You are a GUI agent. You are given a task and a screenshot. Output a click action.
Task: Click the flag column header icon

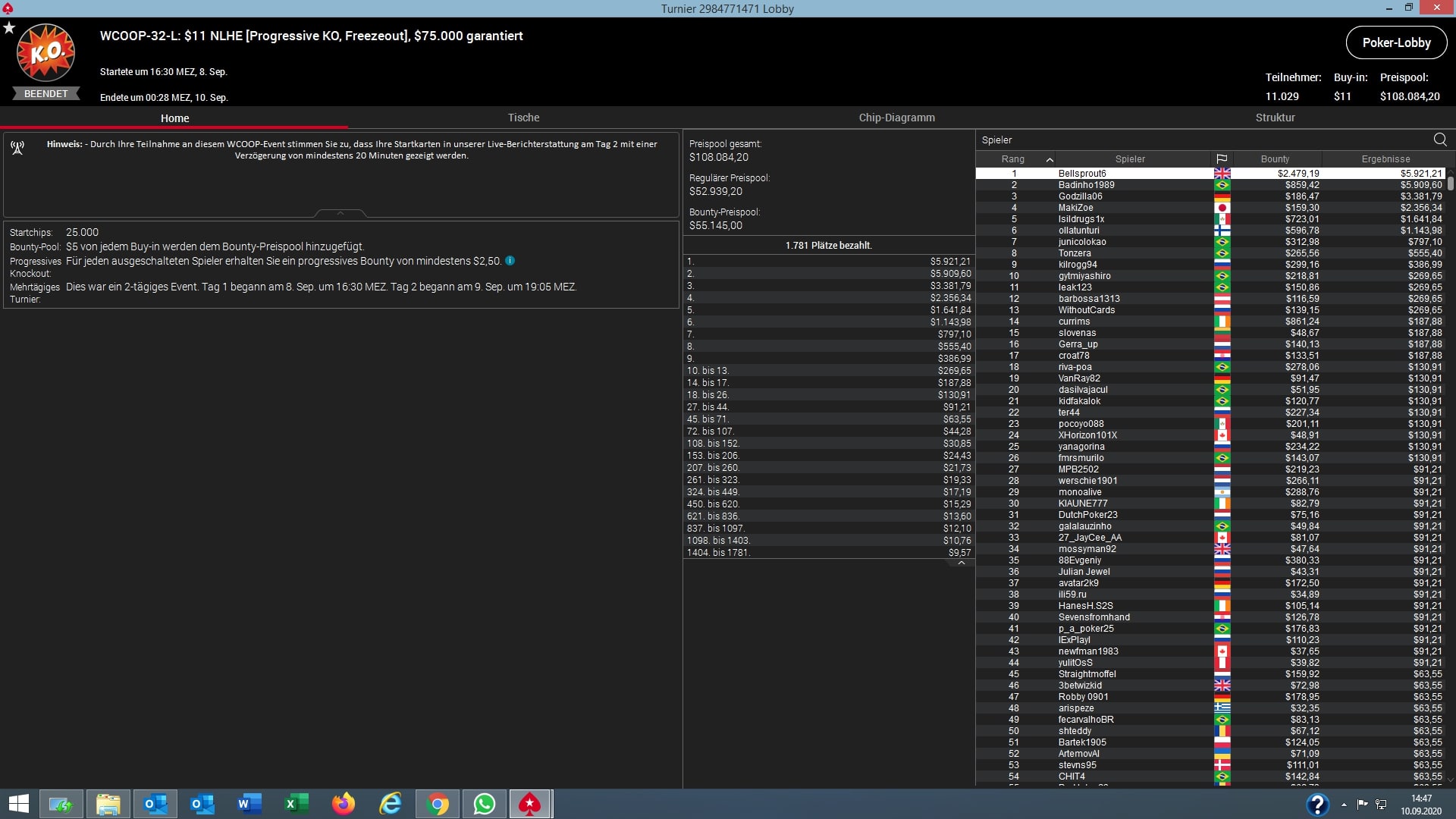coord(1222,159)
